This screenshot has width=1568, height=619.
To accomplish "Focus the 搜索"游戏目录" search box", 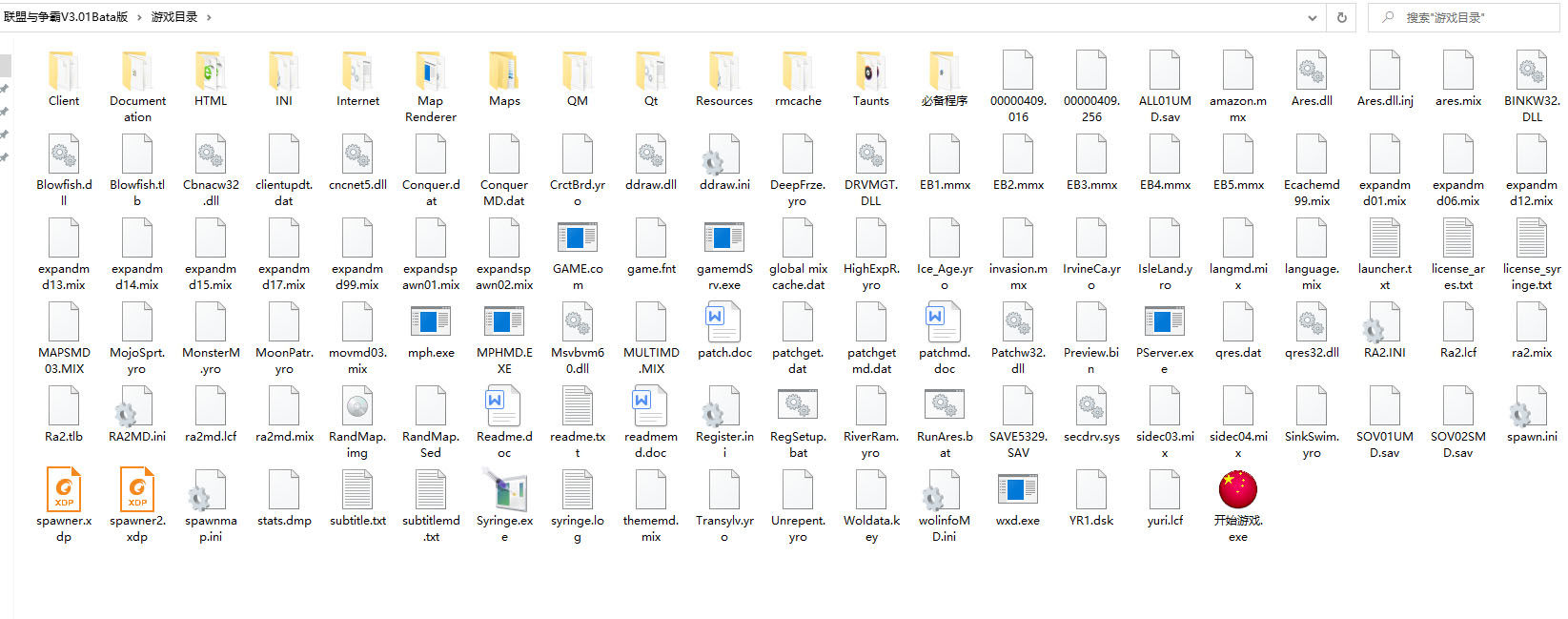I will pyautogui.click(x=1465, y=17).
